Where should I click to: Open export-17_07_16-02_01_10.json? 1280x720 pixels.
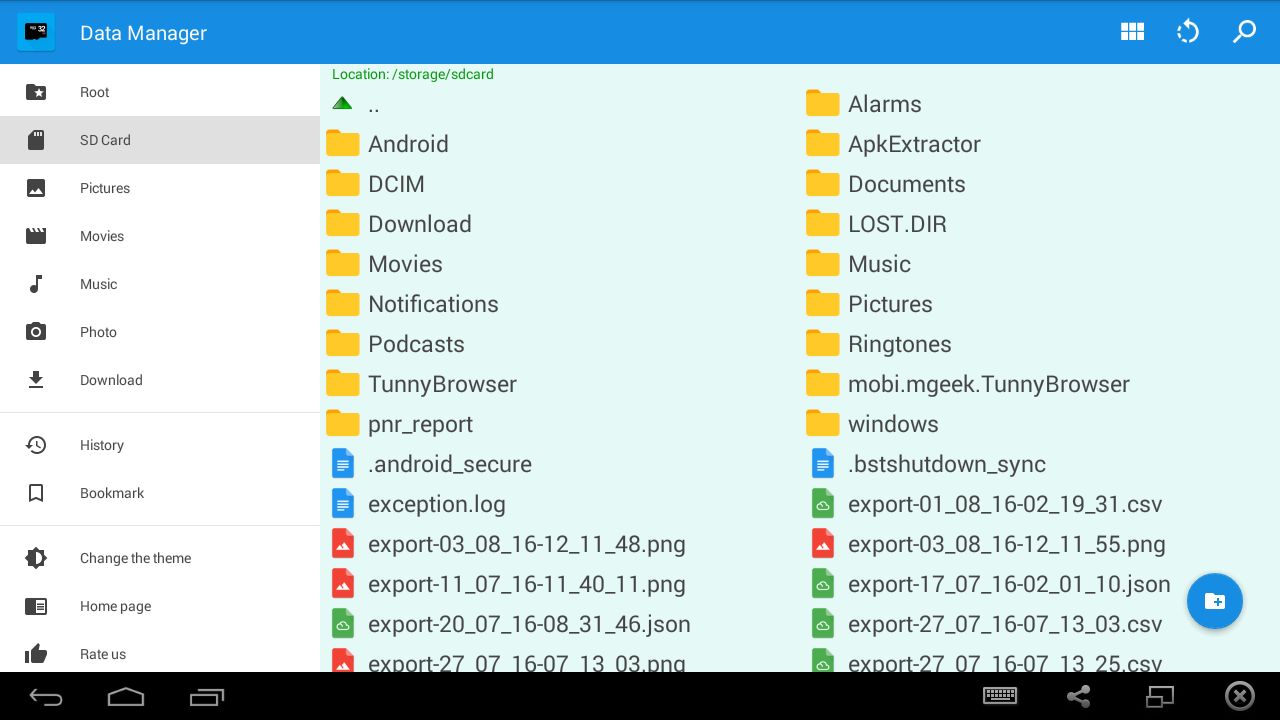1040,584
